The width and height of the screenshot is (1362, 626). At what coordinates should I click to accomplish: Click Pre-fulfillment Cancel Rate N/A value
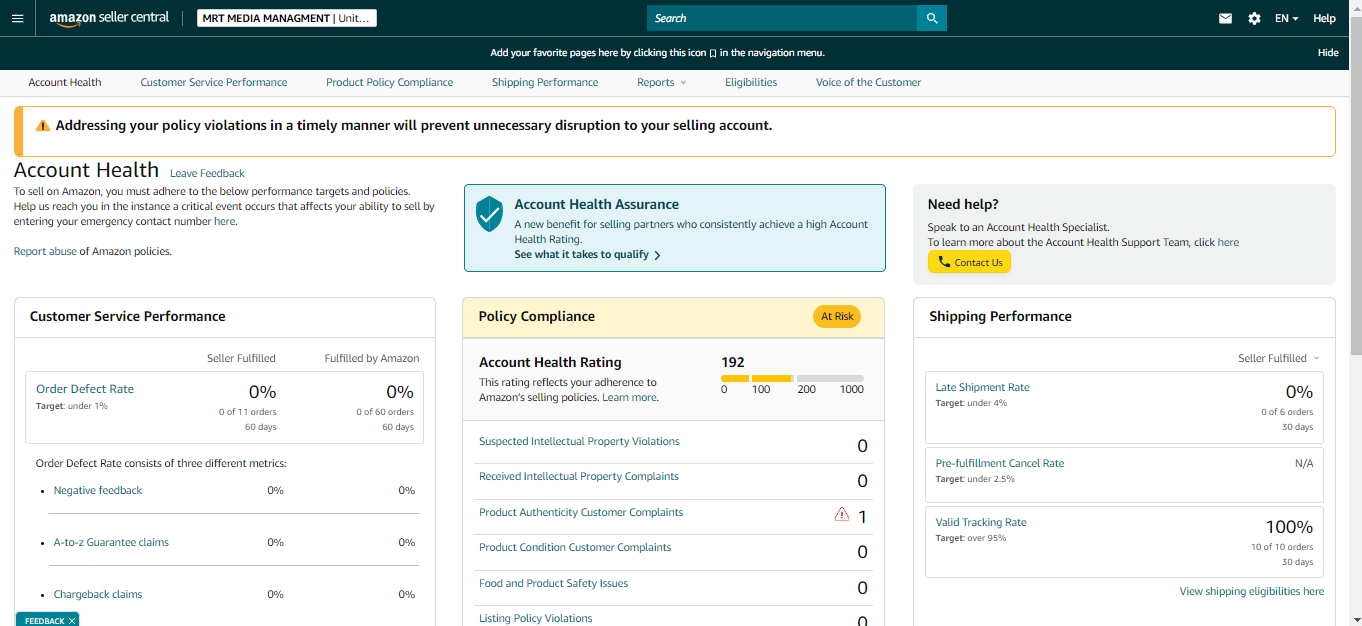pos(1304,463)
